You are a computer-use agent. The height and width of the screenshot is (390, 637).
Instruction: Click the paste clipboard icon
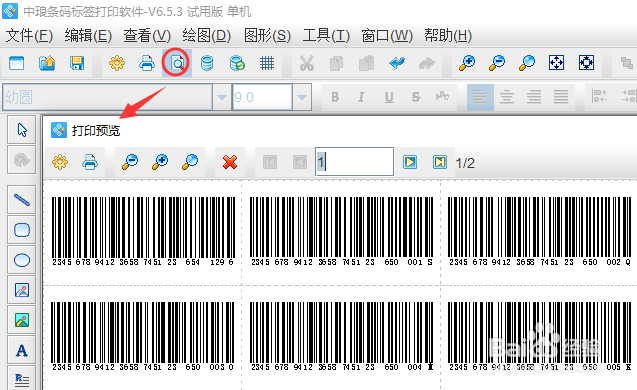(x=366, y=63)
